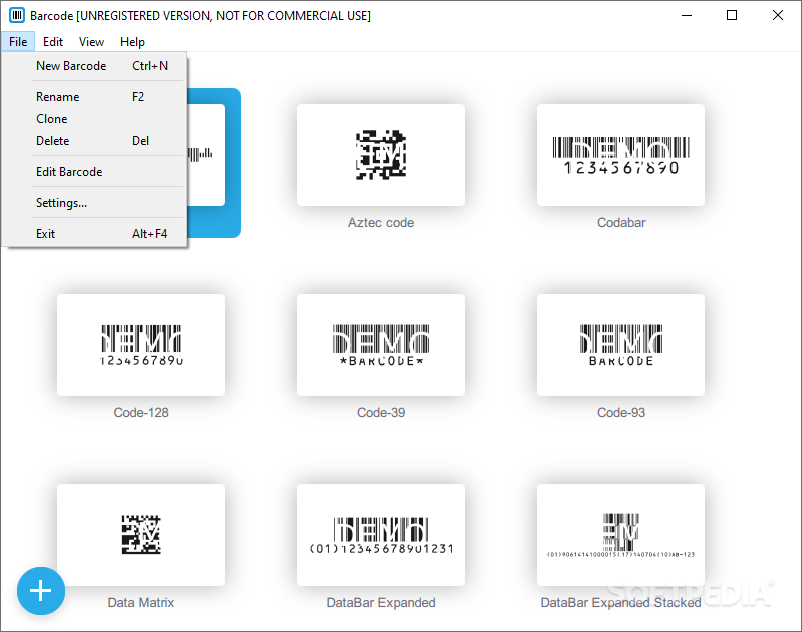Viewport: 802px width, 632px height.
Task: Select the DataBar Expanded Stacked thumbnail
Action: (x=621, y=535)
